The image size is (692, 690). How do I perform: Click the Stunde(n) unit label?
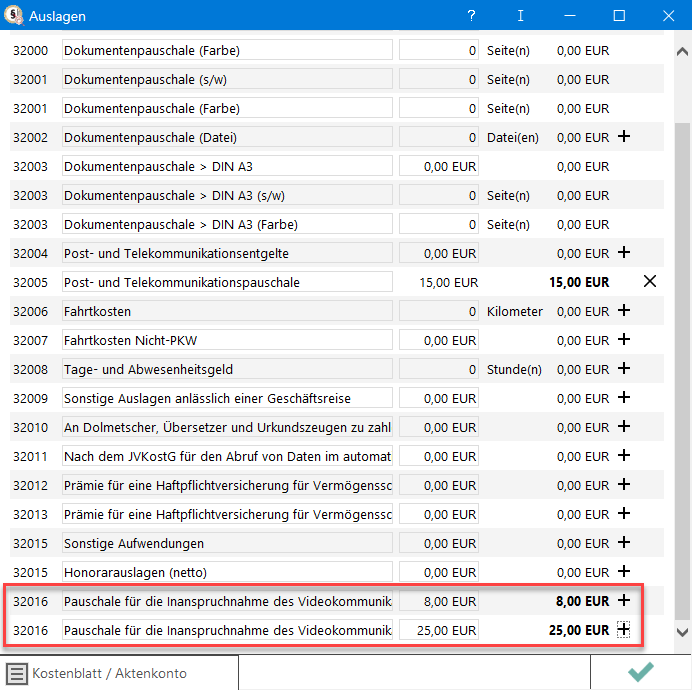pyautogui.click(x=514, y=370)
